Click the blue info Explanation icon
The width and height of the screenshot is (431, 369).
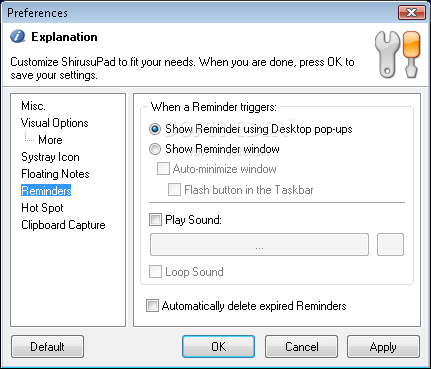[x=17, y=36]
